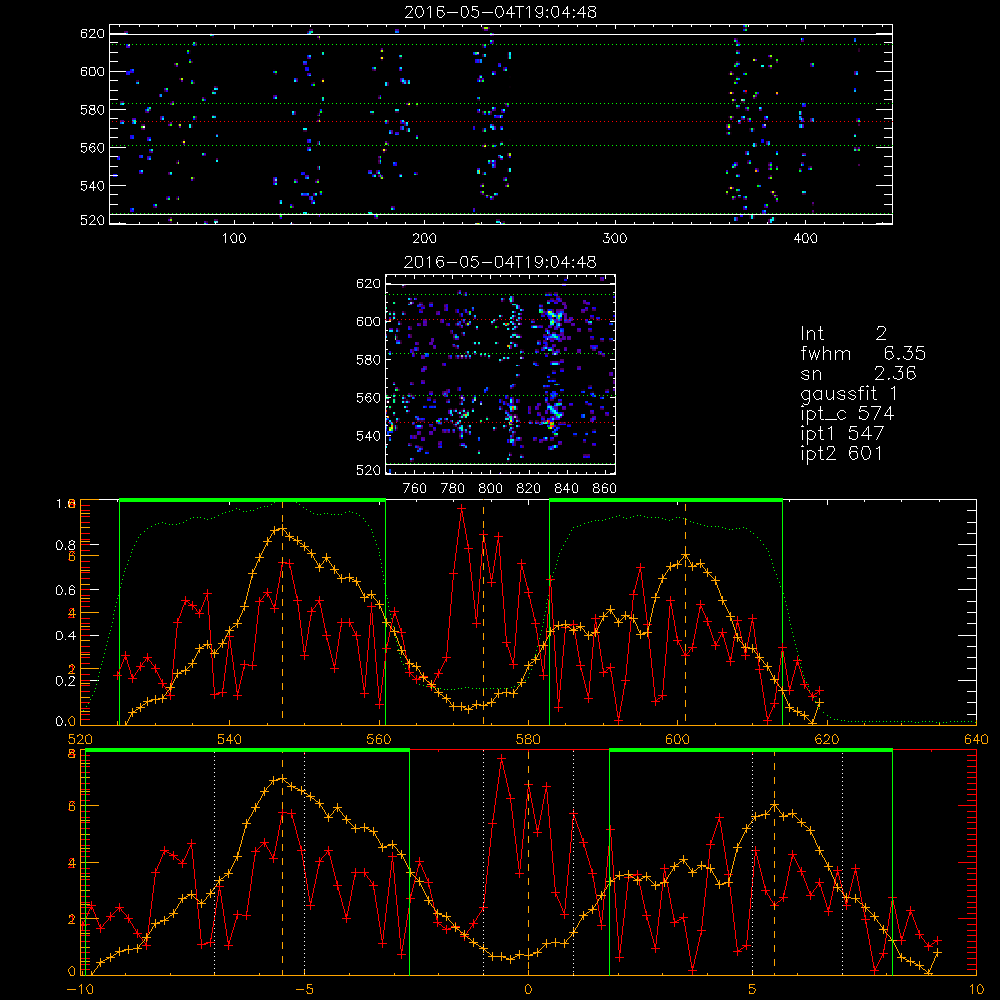
Task: Click x-axis label -5 of bottom plot
Action: pos(304,990)
